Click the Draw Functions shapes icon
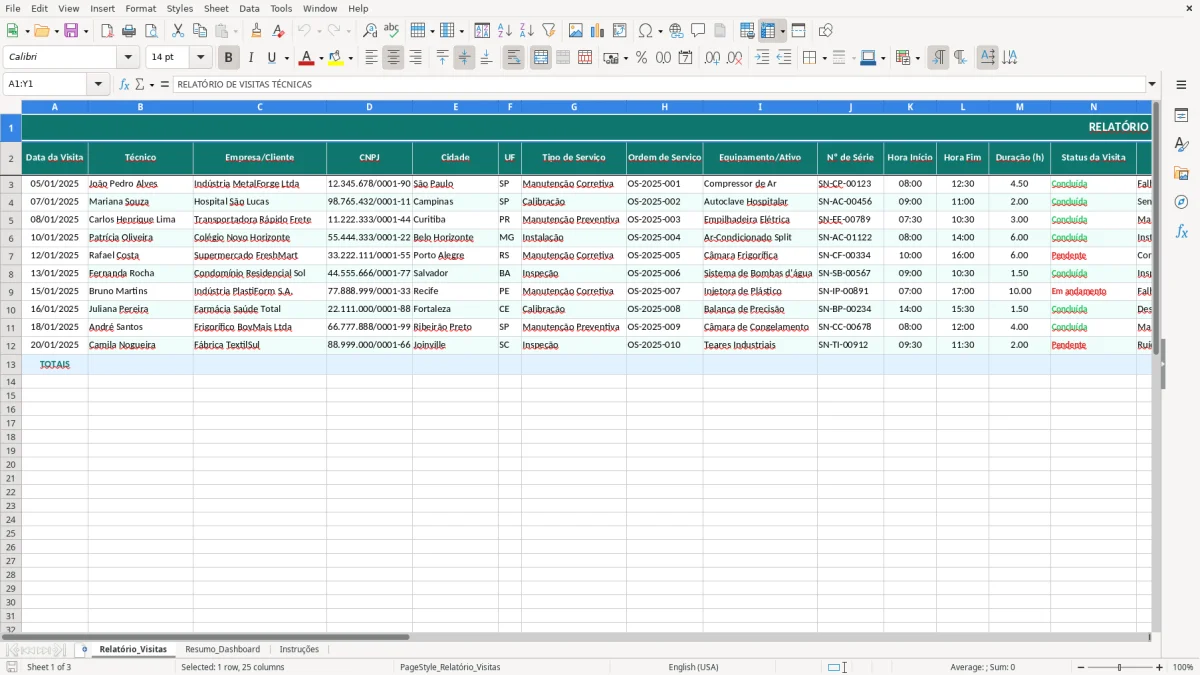This screenshot has height=675, width=1200. point(825,31)
